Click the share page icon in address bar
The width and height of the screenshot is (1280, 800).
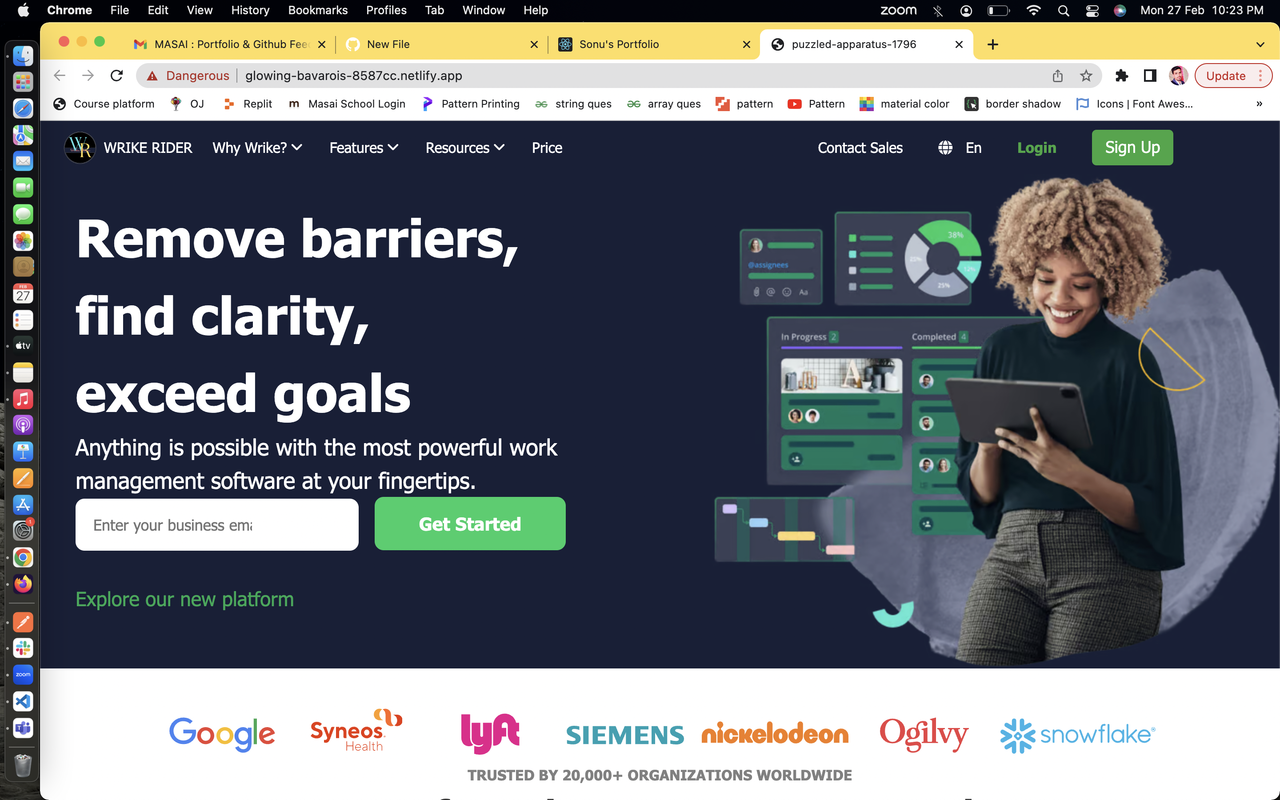[x=1058, y=76]
